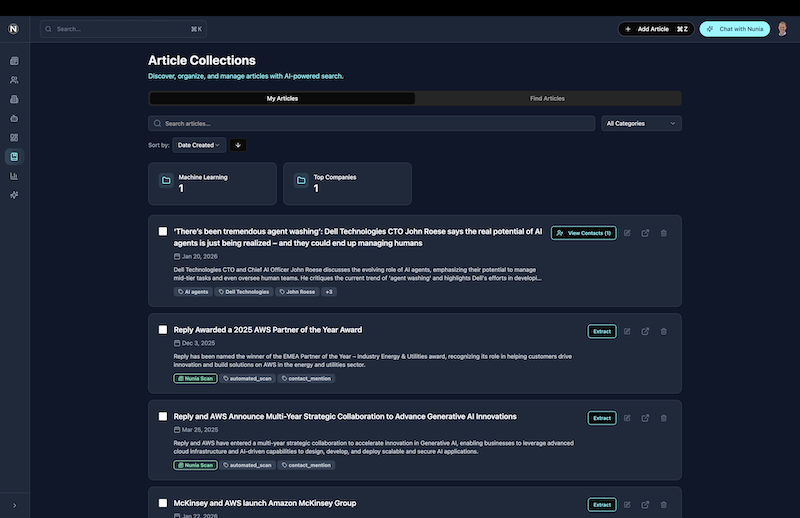Click contact_mention tag on Collaboration article

click(x=307, y=465)
